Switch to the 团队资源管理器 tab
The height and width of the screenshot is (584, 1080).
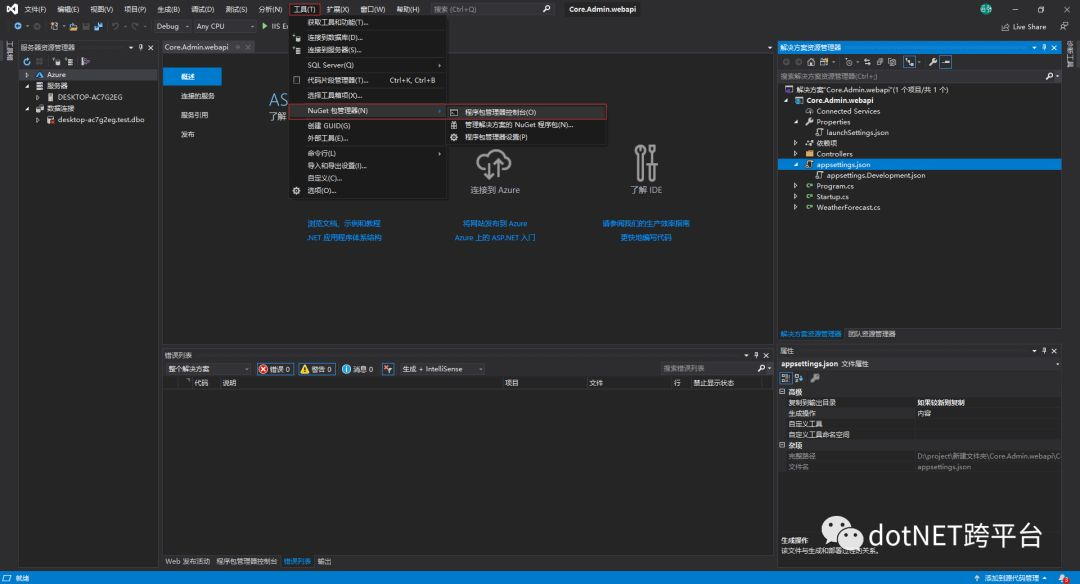point(872,334)
